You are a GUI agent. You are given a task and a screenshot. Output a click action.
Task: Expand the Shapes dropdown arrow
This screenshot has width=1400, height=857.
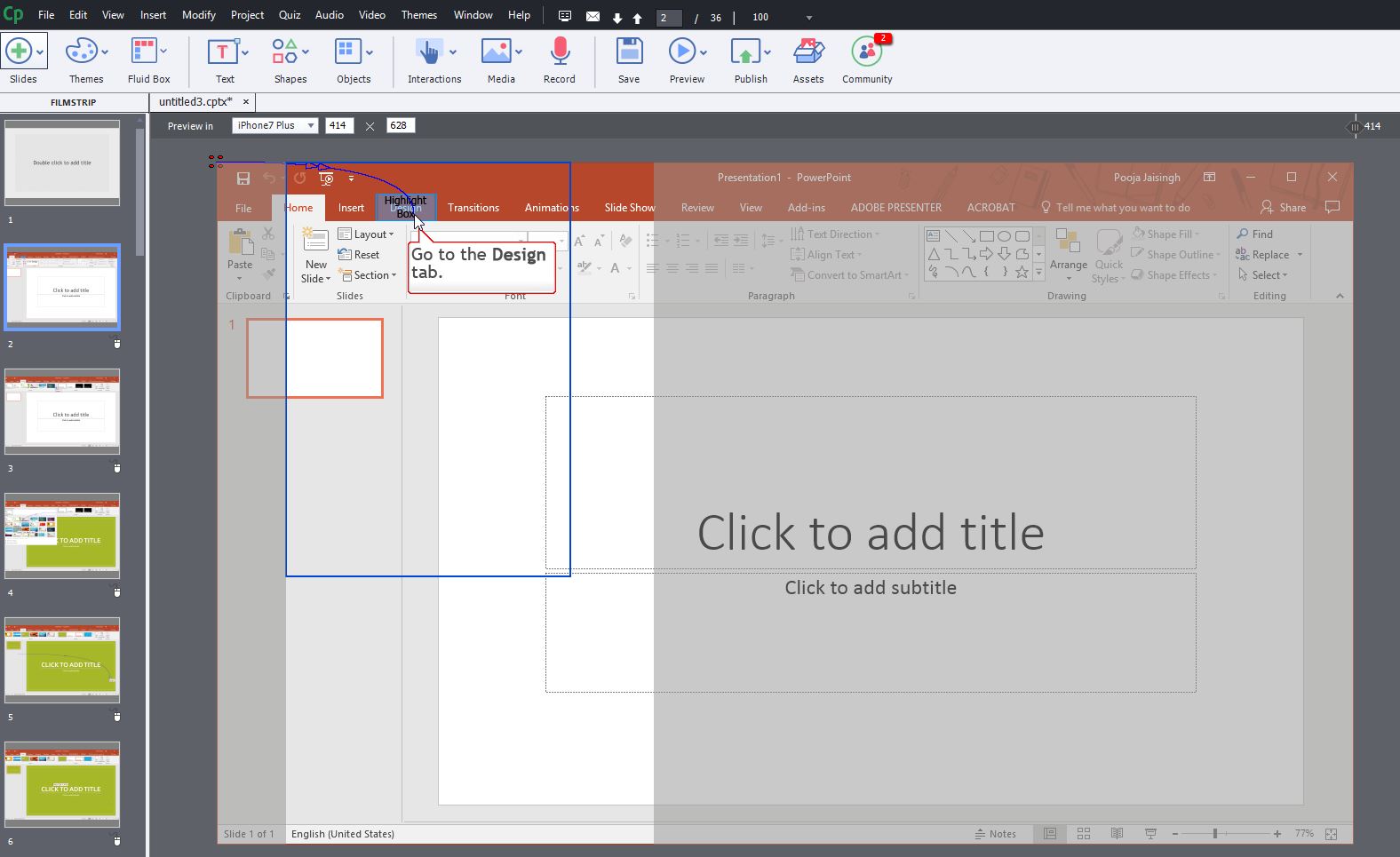pyautogui.click(x=306, y=52)
